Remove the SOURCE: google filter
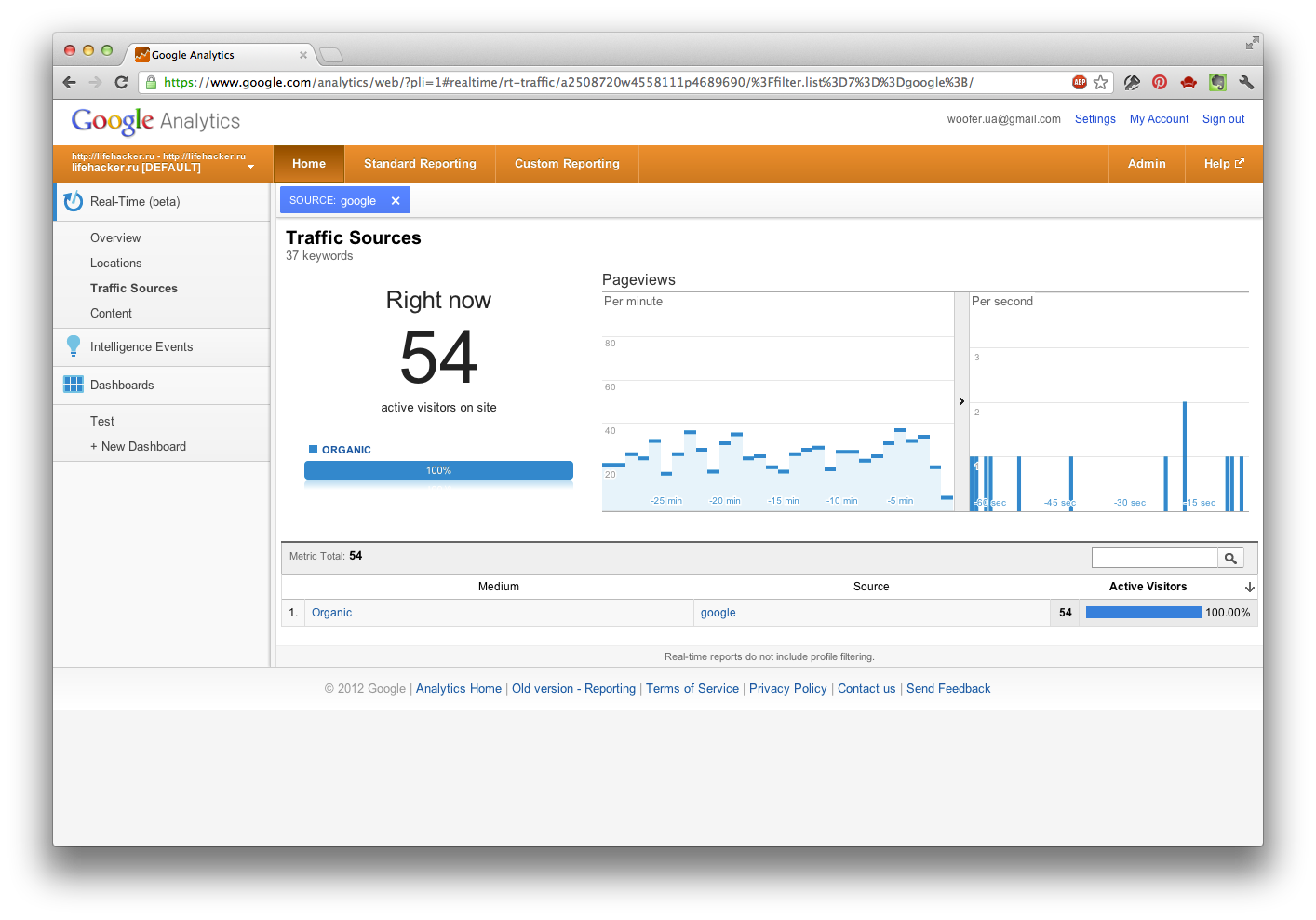Viewport: 1316px width, 920px height. coord(396,200)
